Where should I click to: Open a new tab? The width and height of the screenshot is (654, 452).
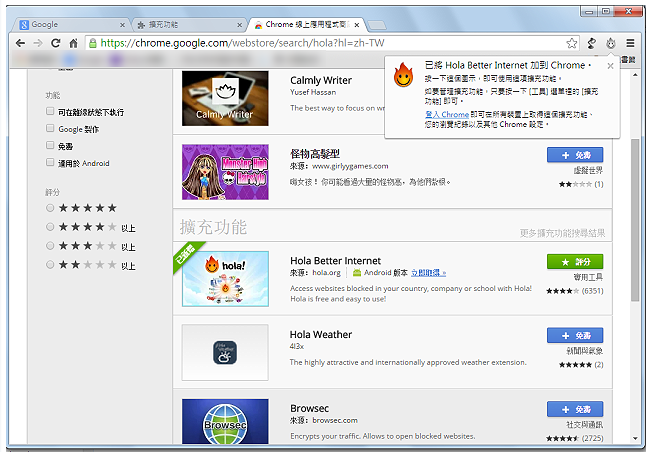377,25
